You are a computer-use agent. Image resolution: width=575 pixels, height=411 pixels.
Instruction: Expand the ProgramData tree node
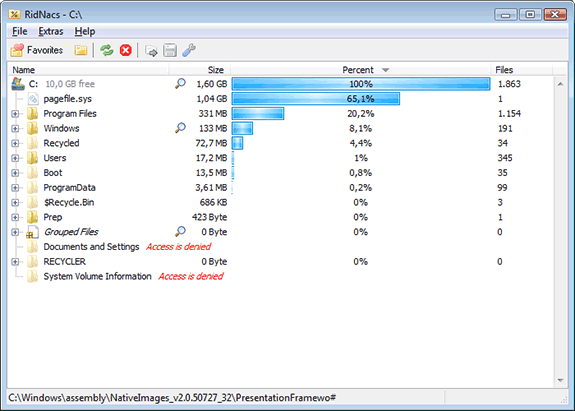(15, 188)
